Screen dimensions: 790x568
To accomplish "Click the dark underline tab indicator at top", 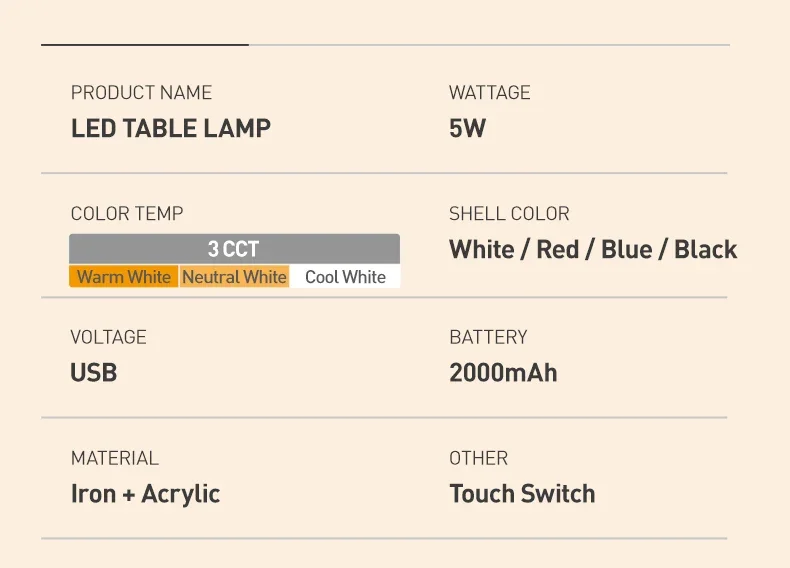I will click(x=145, y=45).
